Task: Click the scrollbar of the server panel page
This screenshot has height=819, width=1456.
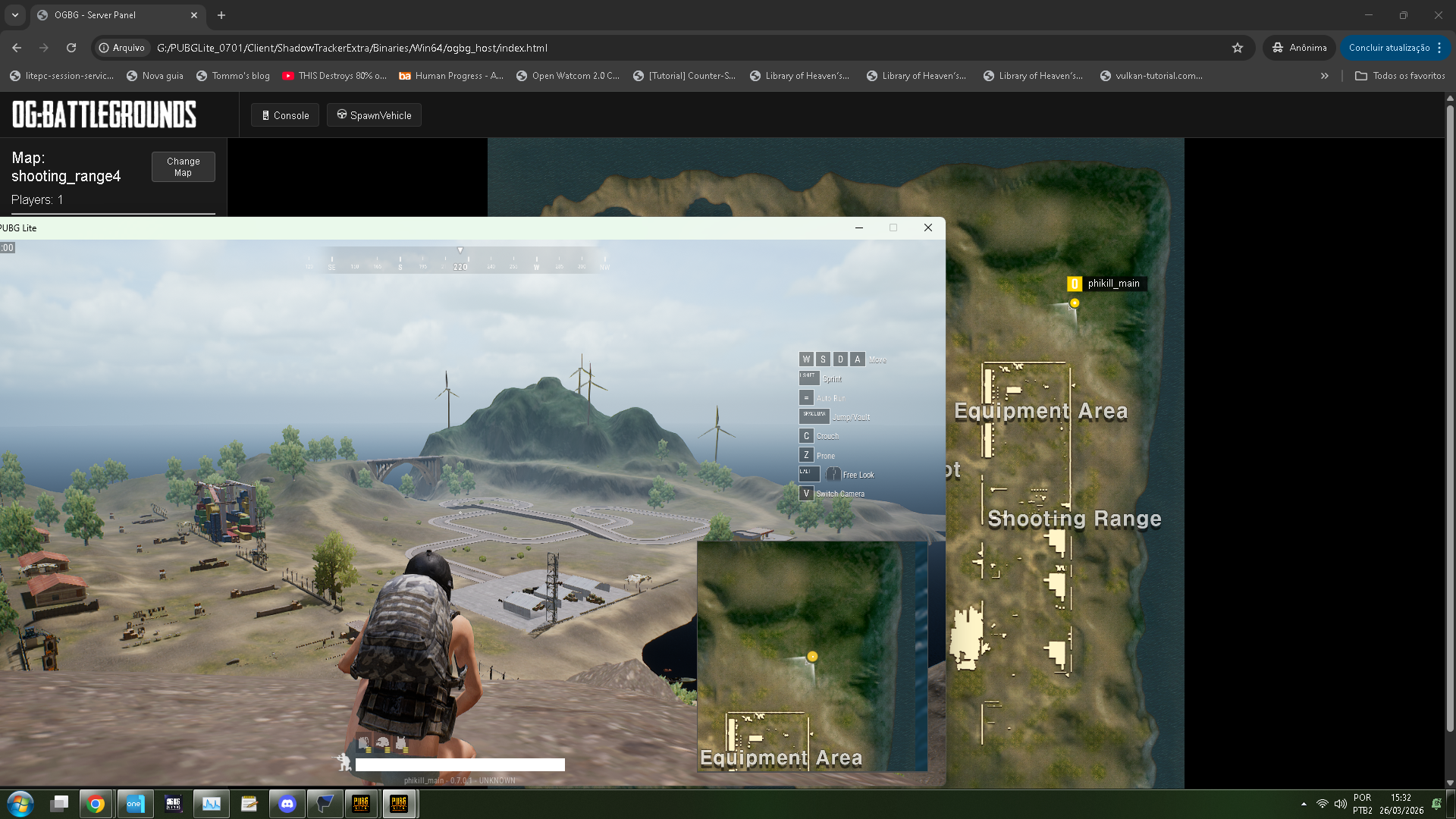Action: [x=1450, y=417]
